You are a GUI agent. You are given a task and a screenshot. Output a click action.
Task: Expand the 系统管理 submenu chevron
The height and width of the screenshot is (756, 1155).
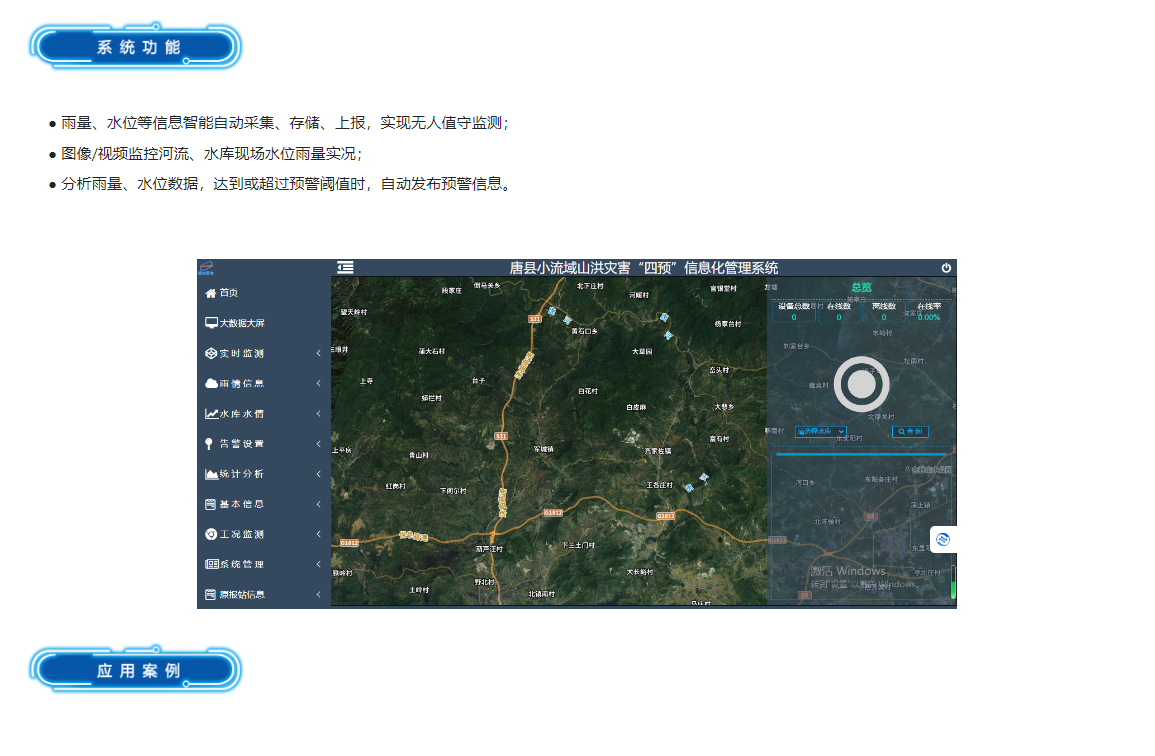click(x=318, y=564)
